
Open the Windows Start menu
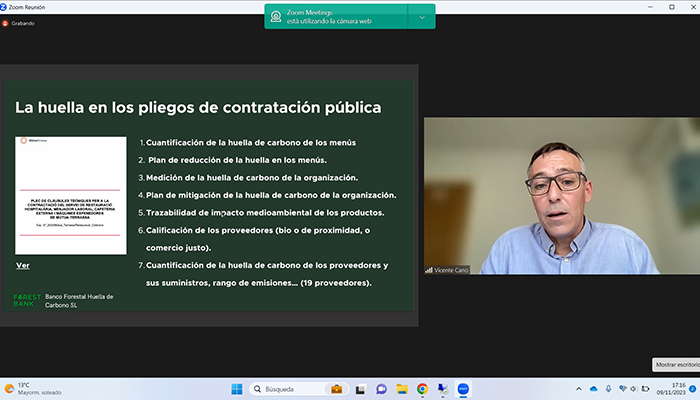pos(238,388)
